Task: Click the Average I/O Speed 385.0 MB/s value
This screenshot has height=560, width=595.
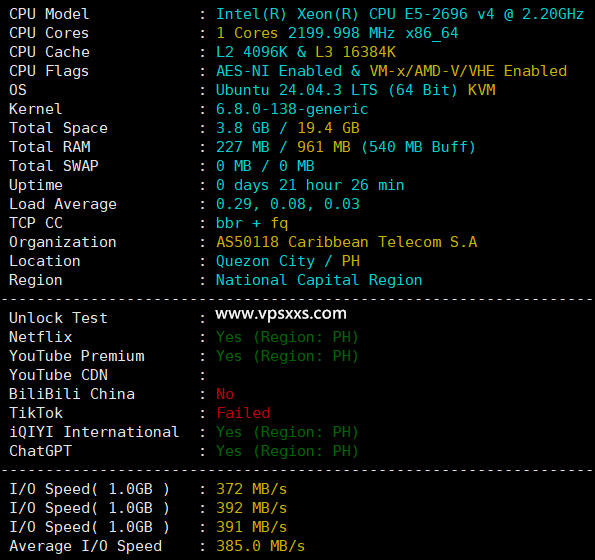Action: pyautogui.click(x=260, y=546)
